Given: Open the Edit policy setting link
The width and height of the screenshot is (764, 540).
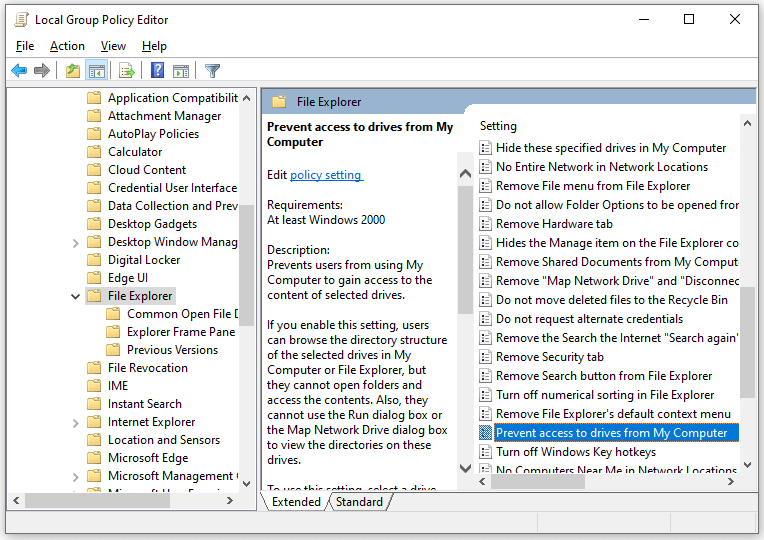Looking at the screenshot, I should coord(326,174).
